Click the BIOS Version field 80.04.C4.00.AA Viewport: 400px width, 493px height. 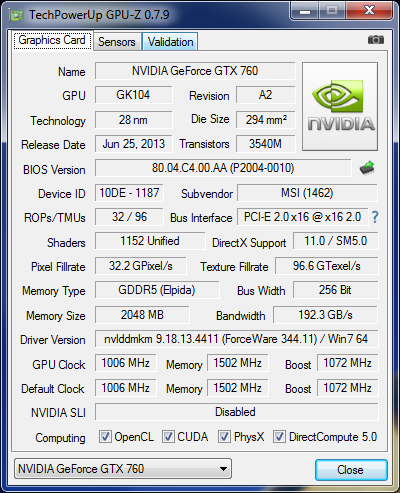coord(223,168)
